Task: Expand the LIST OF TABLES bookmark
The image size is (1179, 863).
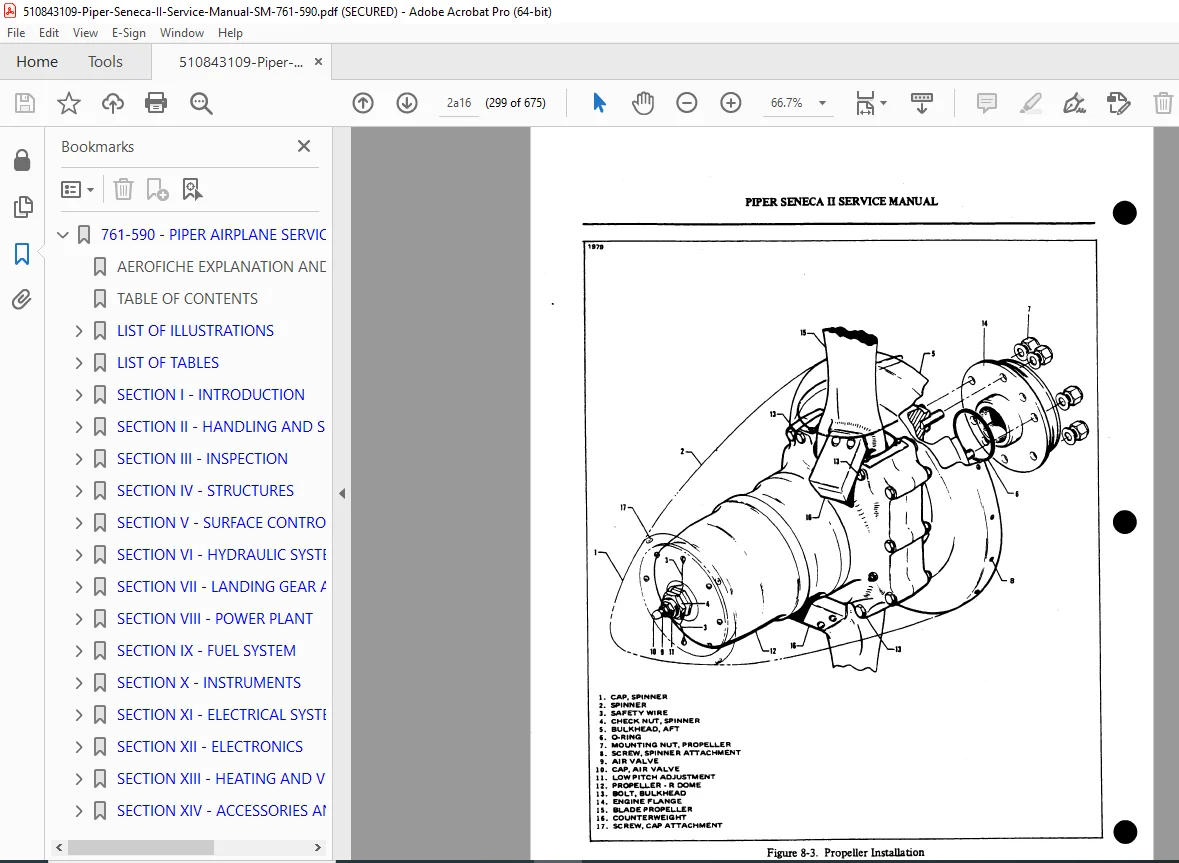Action: point(79,363)
